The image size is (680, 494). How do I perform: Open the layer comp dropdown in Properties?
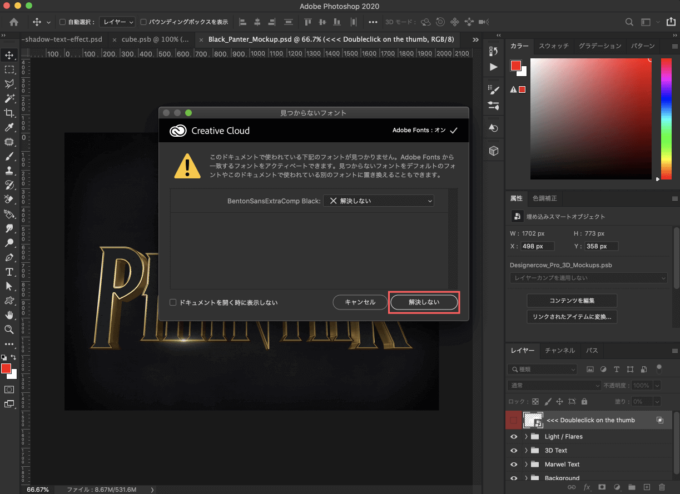tap(588, 278)
